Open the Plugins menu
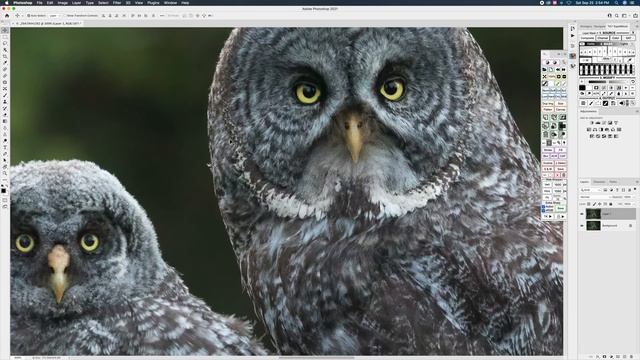640x360 pixels. click(153, 3)
